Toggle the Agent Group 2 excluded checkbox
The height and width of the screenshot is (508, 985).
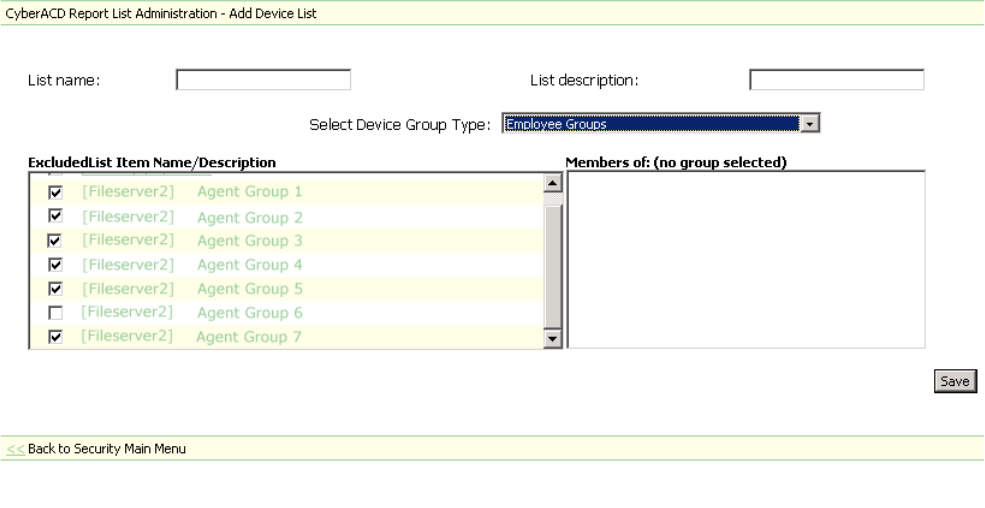coord(56,217)
